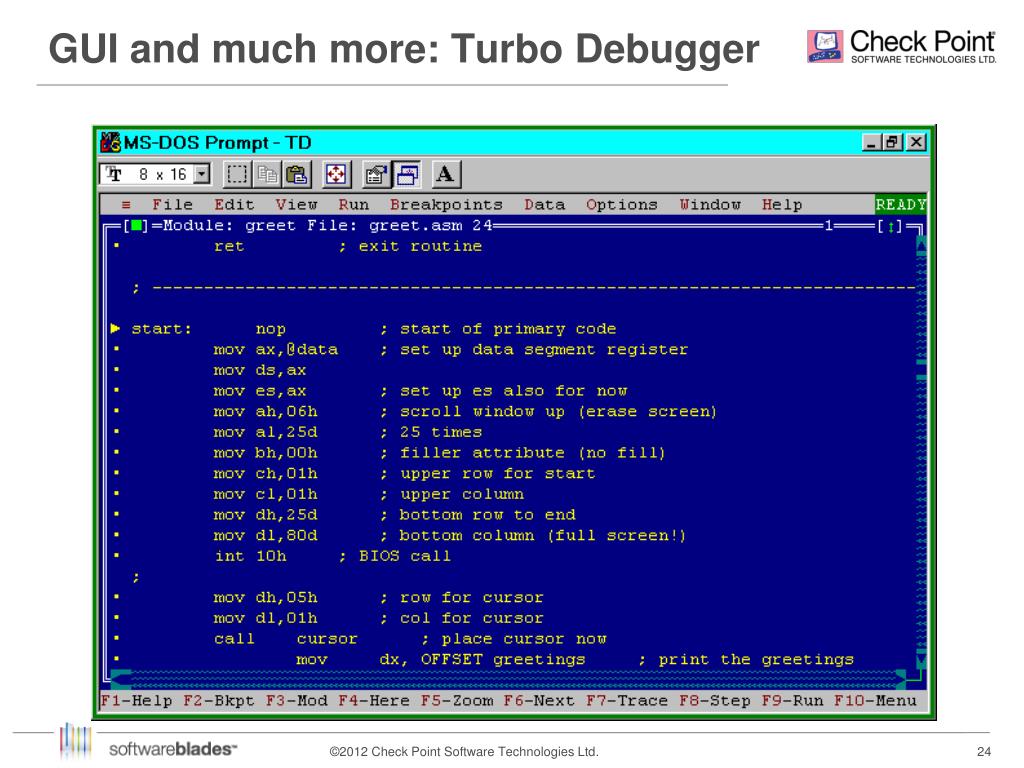Open the Properties toolbar icon
Viewport: 1024px width, 768px height.
tap(376, 174)
